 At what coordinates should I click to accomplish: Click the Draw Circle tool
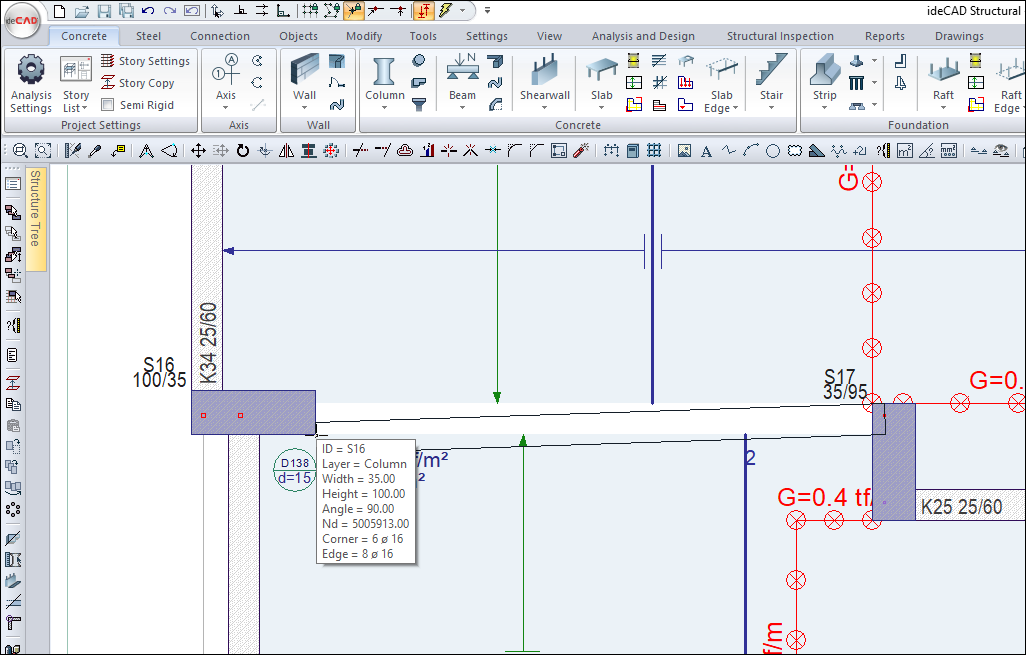tap(772, 151)
